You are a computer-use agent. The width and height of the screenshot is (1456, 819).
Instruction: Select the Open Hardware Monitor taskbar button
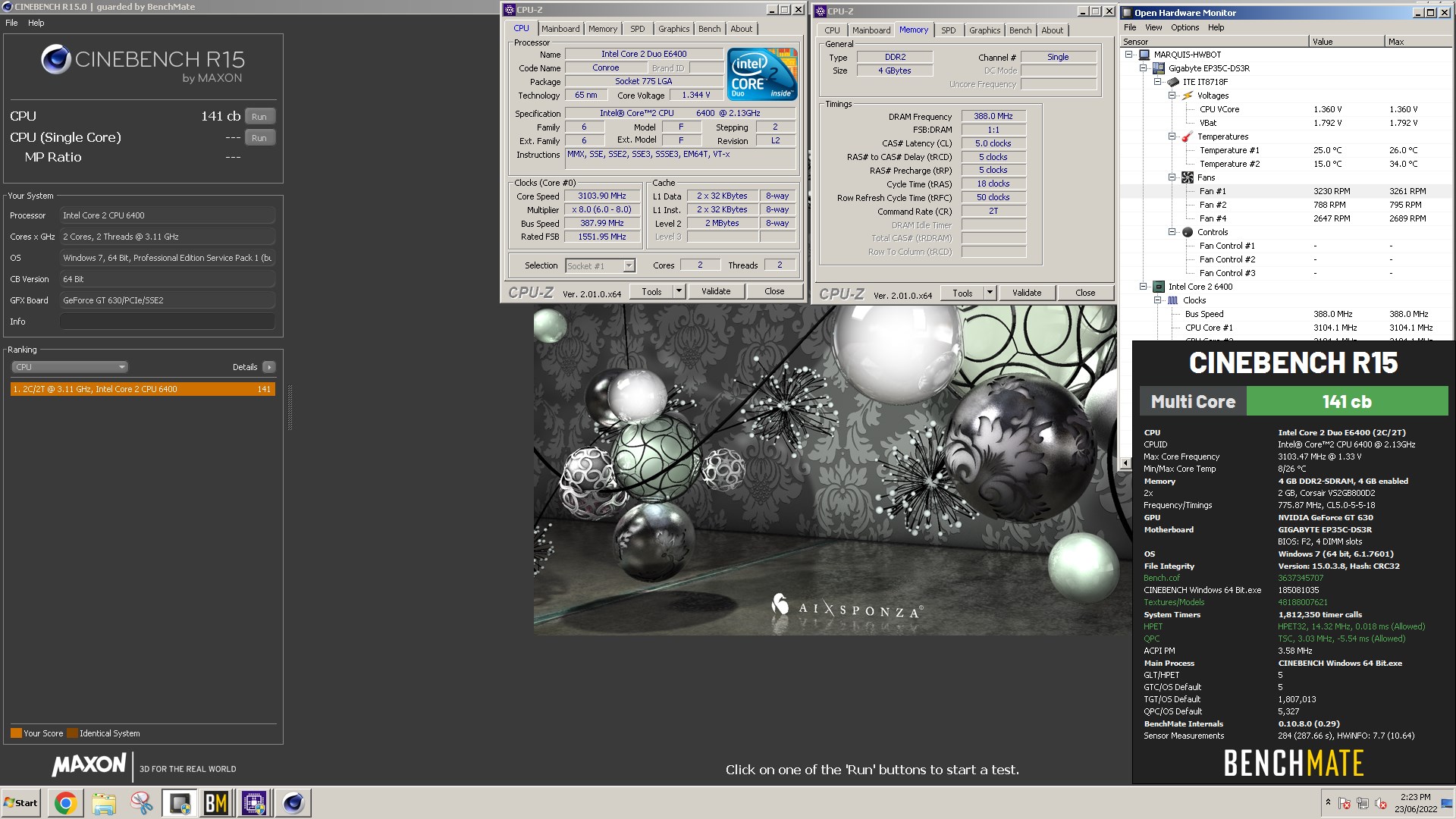tap(180, 803)
